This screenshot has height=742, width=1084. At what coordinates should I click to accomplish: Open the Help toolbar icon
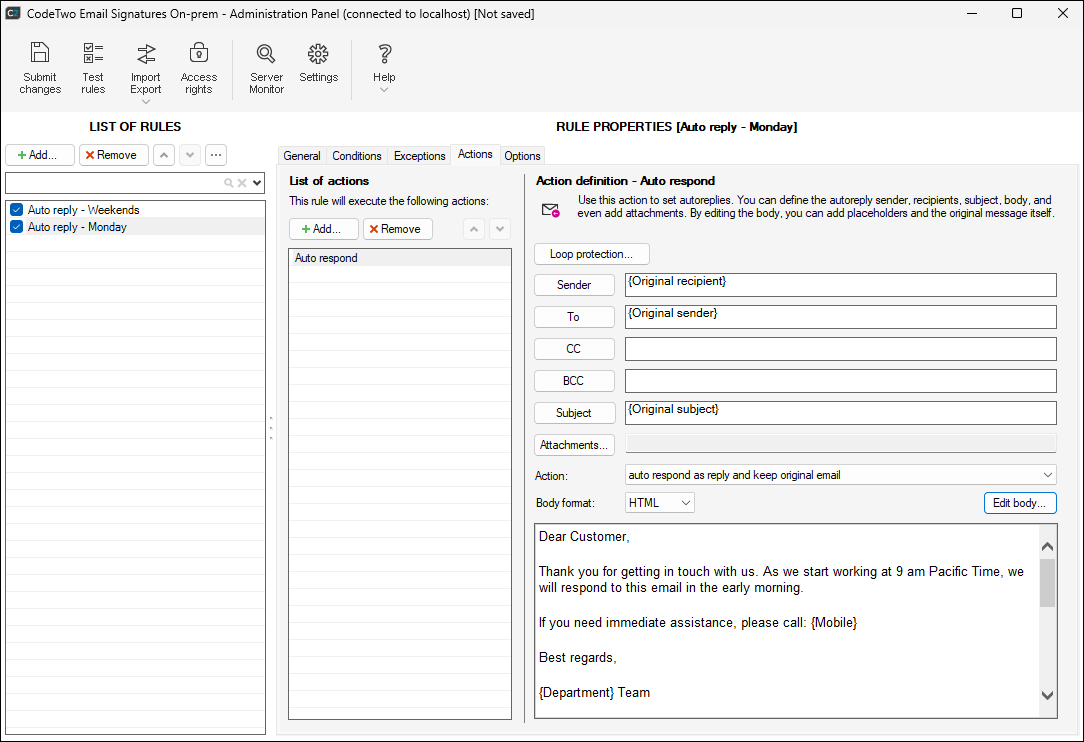[384, 63]
